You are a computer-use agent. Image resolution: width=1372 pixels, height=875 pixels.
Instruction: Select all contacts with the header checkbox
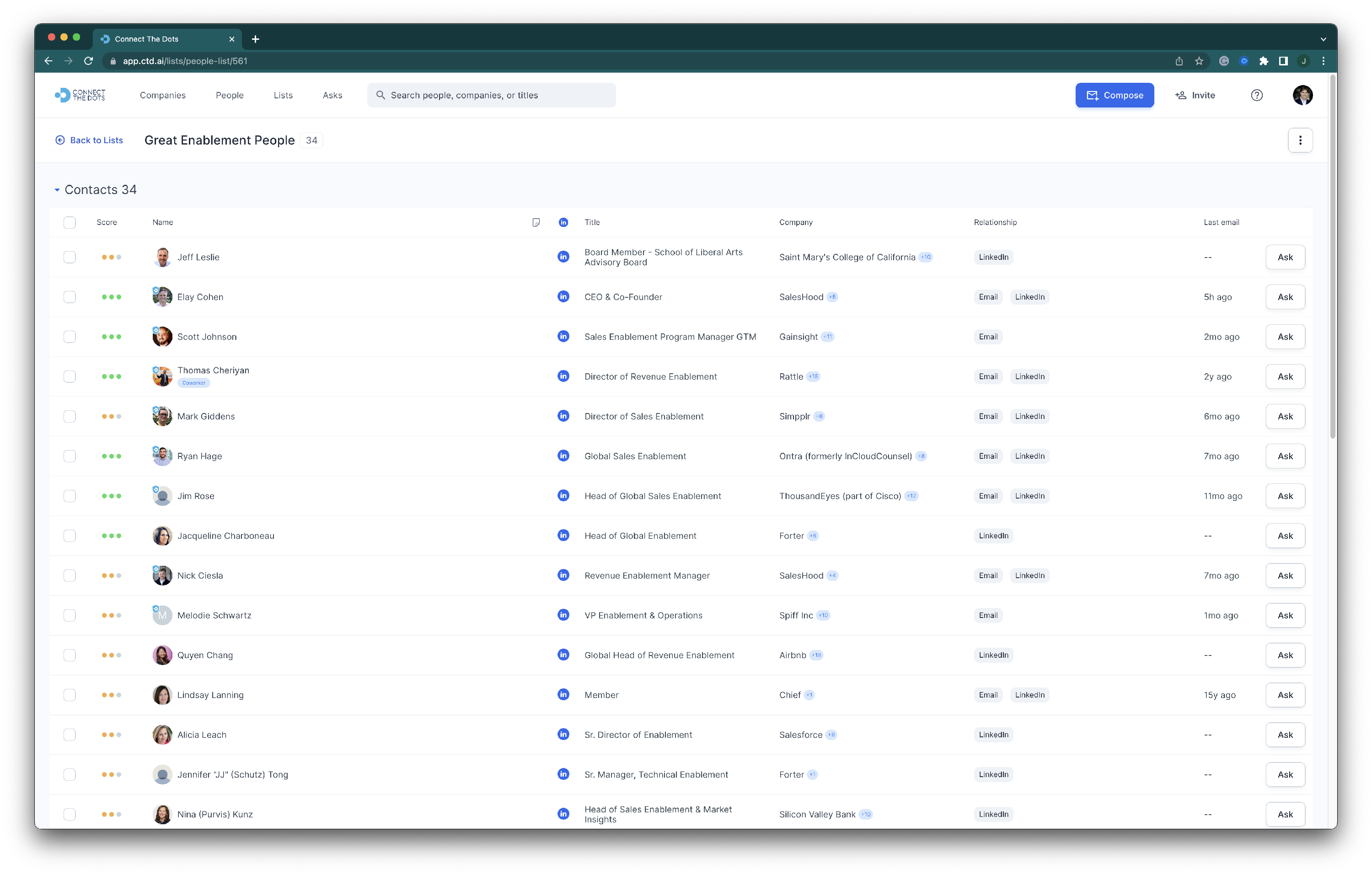click(70, 222)
